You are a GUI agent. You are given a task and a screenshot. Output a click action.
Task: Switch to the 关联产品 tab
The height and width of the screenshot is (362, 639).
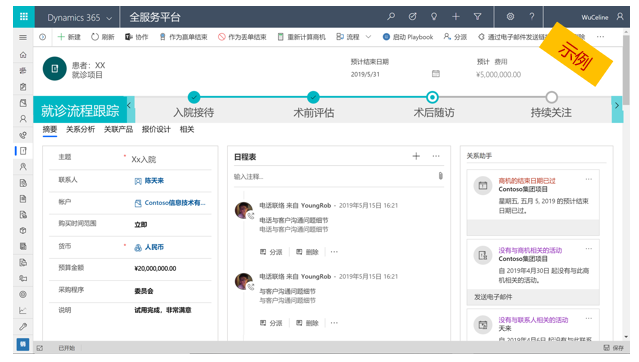(118, 129)
